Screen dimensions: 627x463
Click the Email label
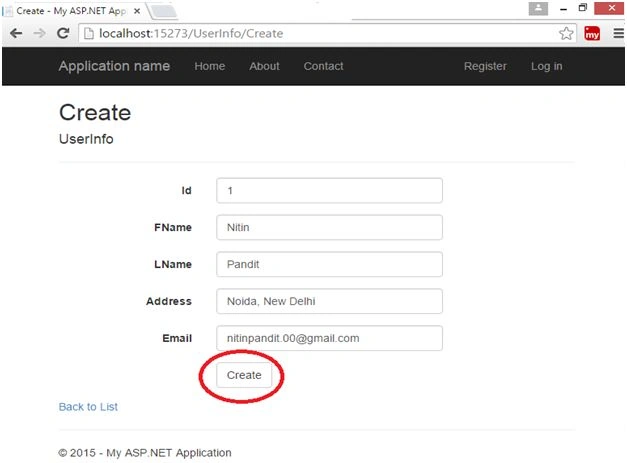[x=177, y=338]
